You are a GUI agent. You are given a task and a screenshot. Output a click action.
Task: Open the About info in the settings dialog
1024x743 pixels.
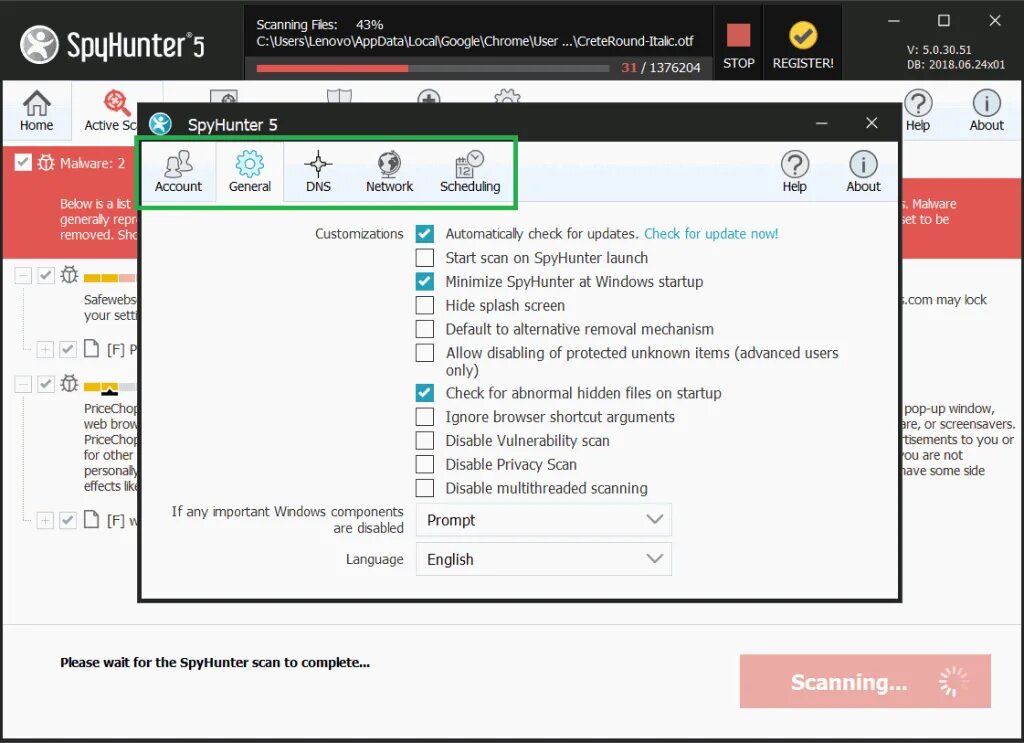click(x=863, y=170)
